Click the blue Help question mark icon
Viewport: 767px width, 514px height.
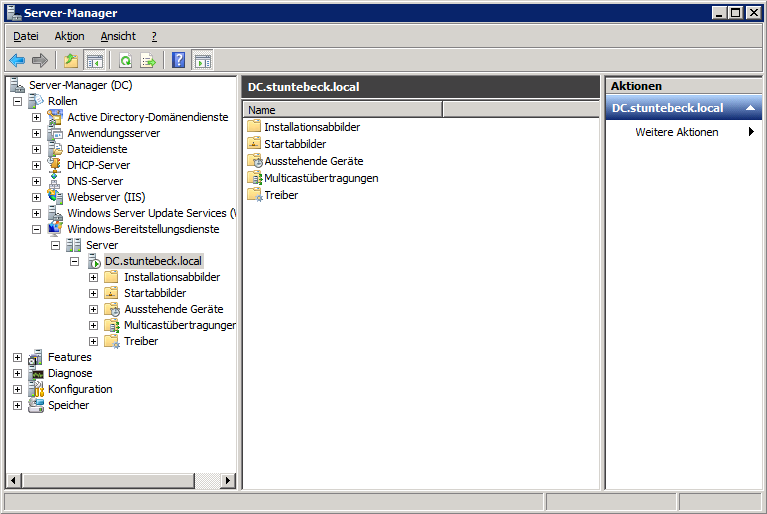[179, 60]
